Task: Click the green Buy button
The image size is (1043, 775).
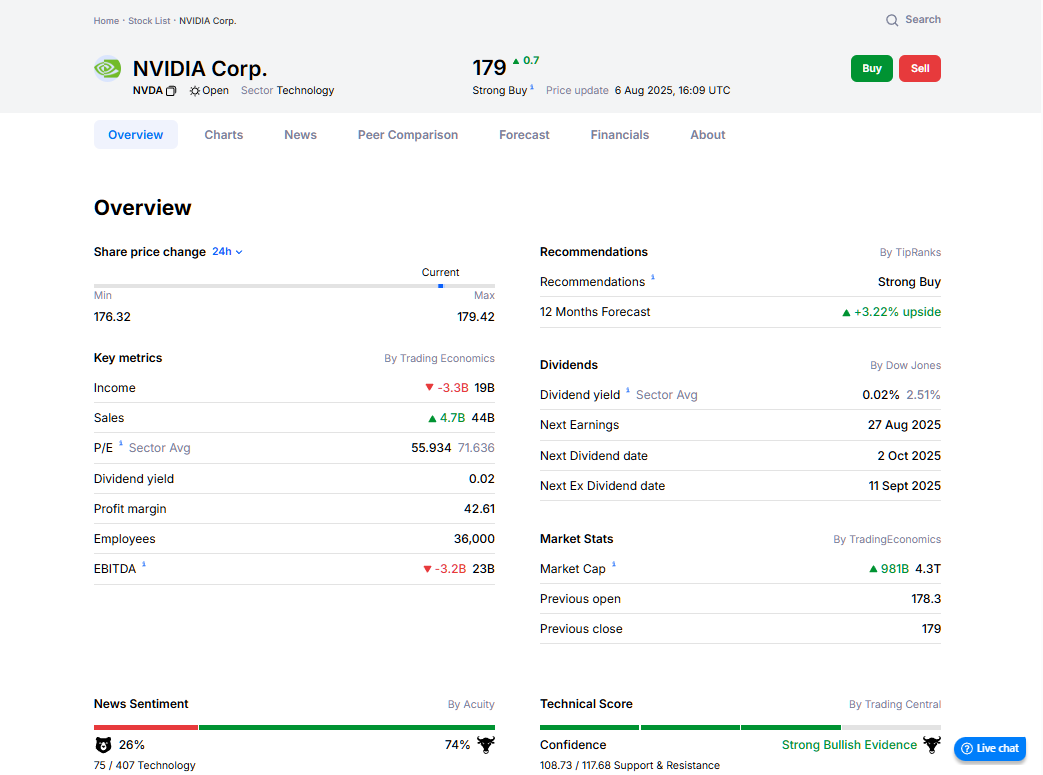Action: tap(871, 69)
